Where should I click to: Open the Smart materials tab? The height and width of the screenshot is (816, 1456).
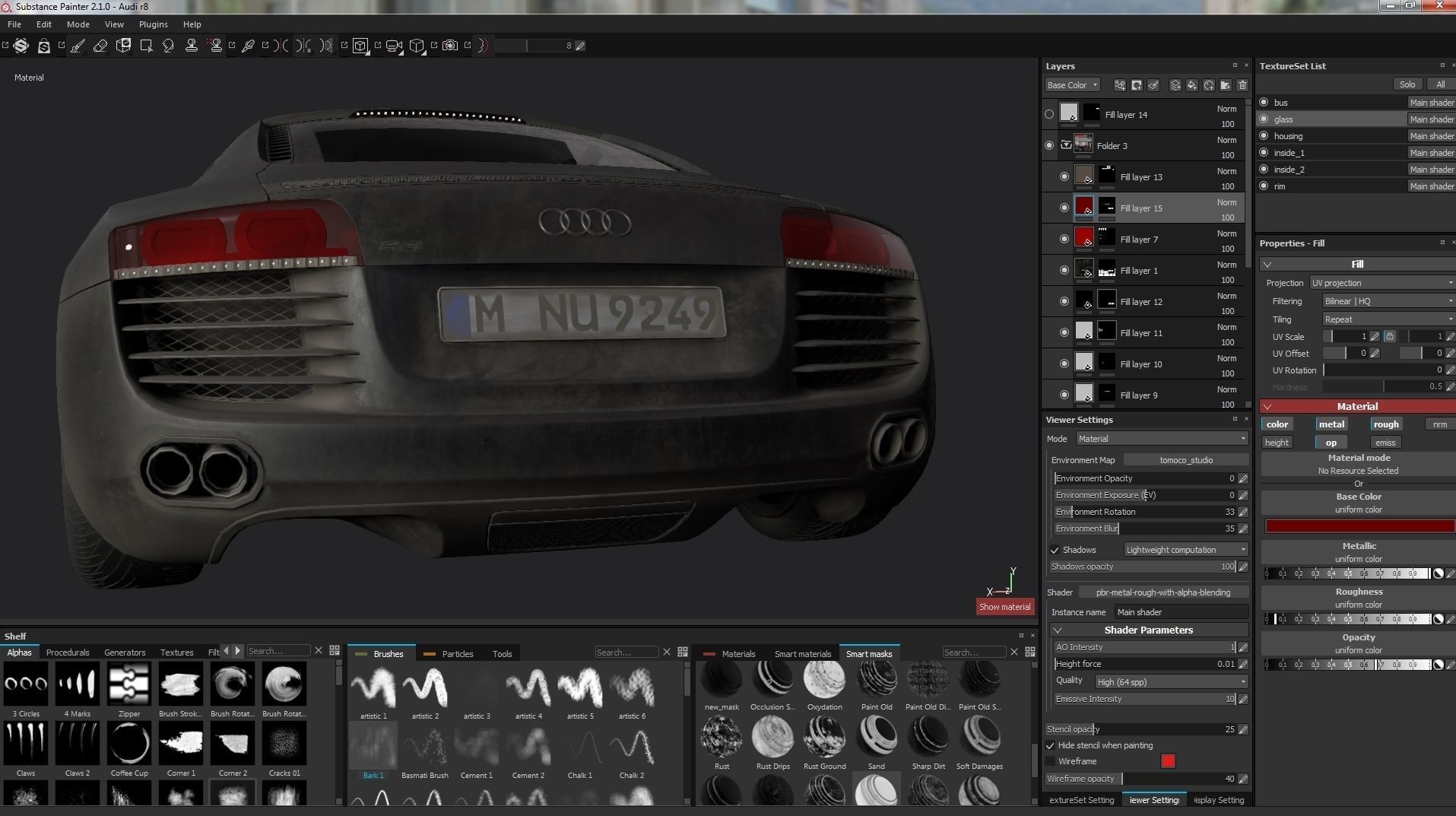[x=803, y=654]
